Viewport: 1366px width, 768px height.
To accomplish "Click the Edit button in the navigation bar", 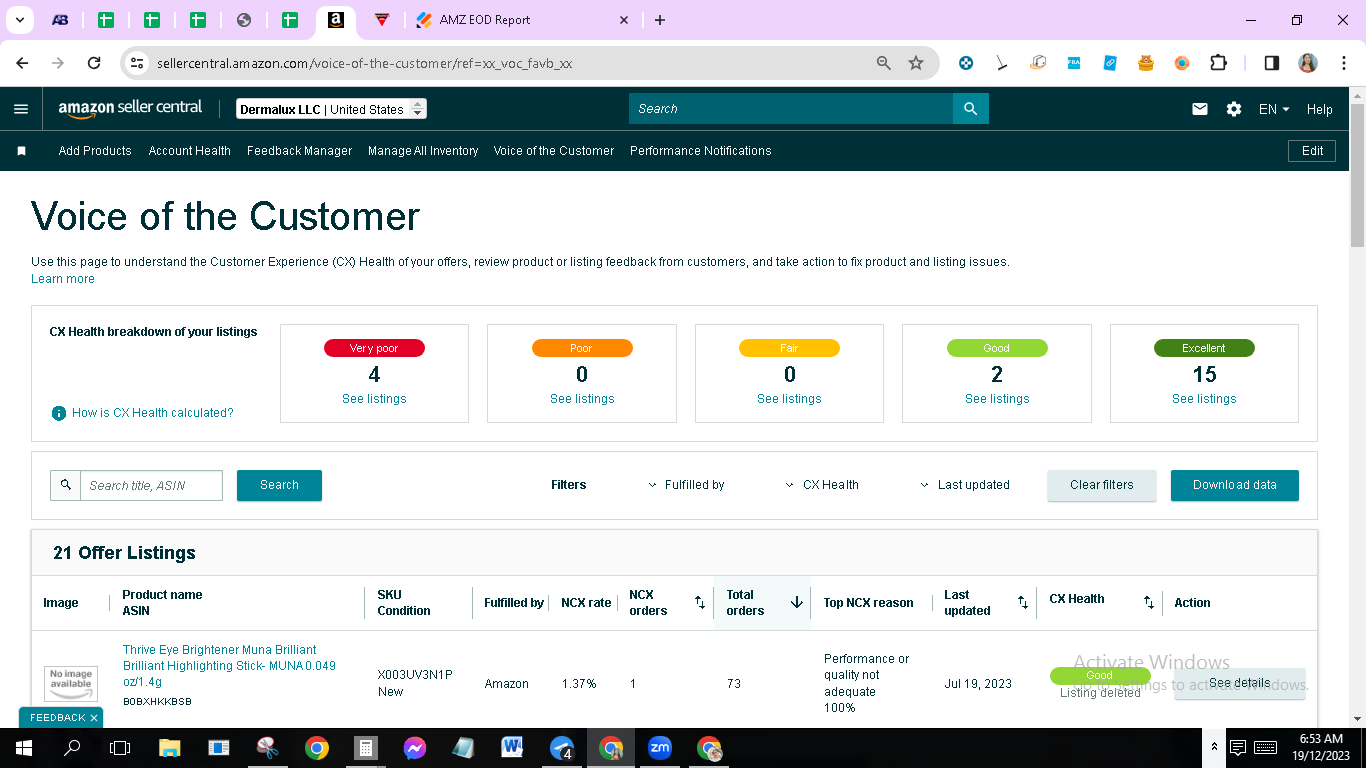I will pos(1312,151).
